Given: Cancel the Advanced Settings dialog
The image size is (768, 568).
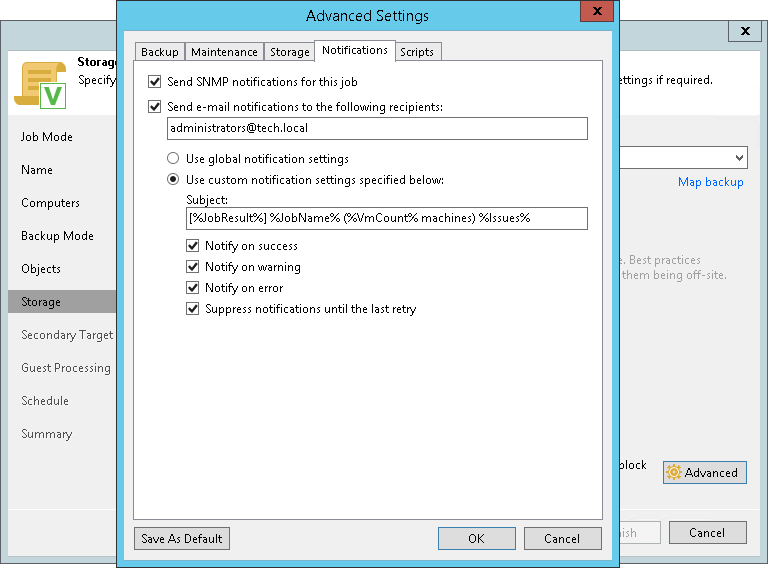Looking at the screenshot, I should [x=562, y=539].
